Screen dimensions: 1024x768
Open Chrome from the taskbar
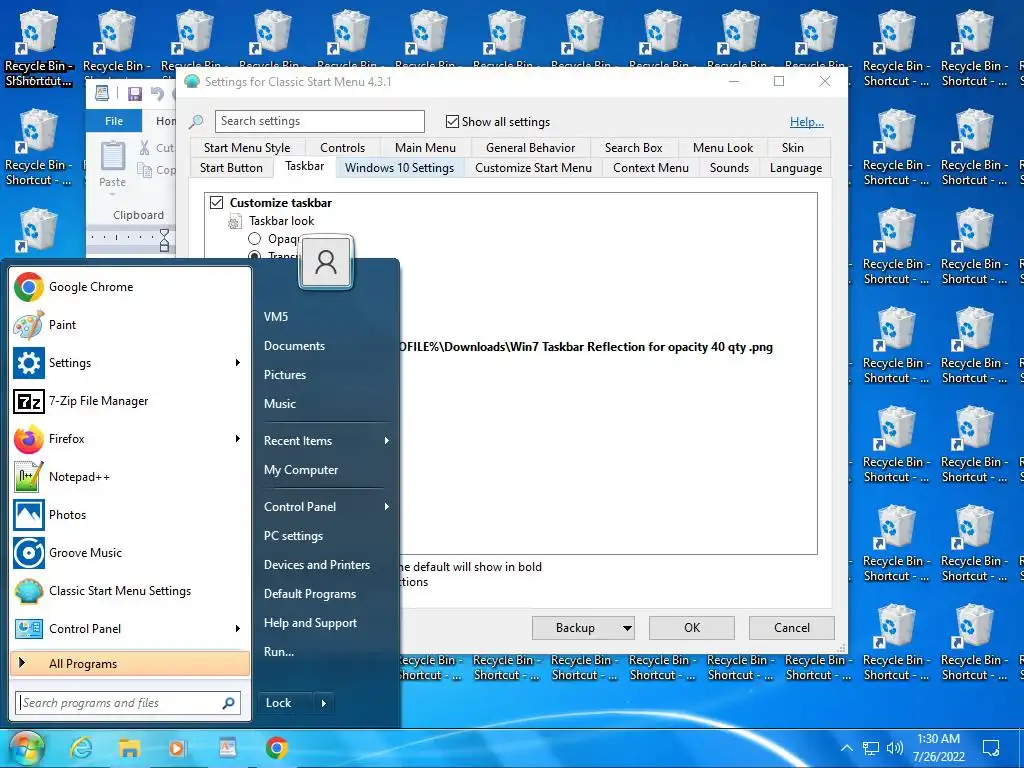coord(276,748)
